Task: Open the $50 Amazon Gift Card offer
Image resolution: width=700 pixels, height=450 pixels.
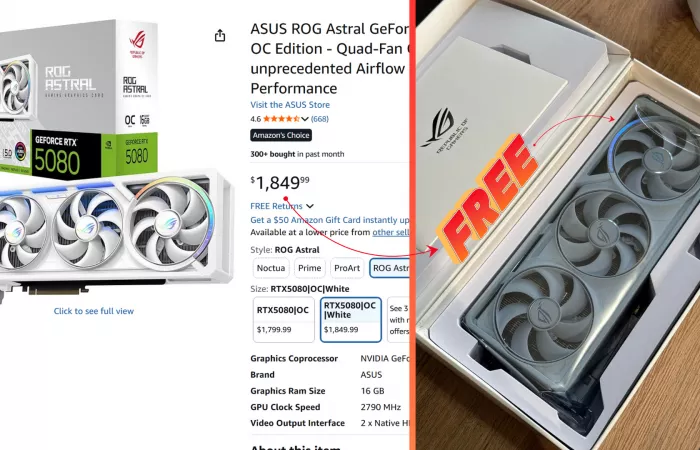Action: 329,220
